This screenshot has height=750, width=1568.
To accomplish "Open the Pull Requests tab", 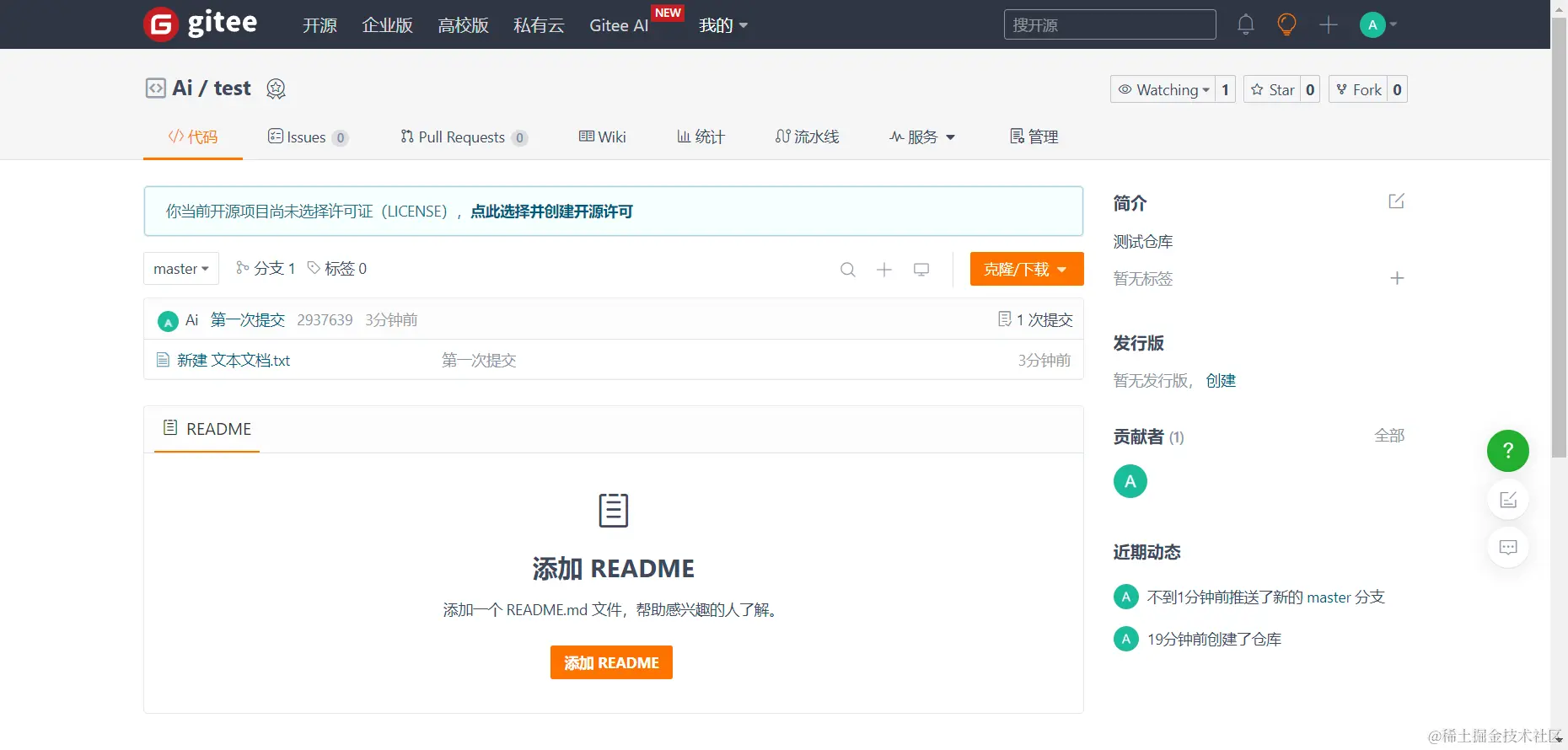I will (464, 137).
